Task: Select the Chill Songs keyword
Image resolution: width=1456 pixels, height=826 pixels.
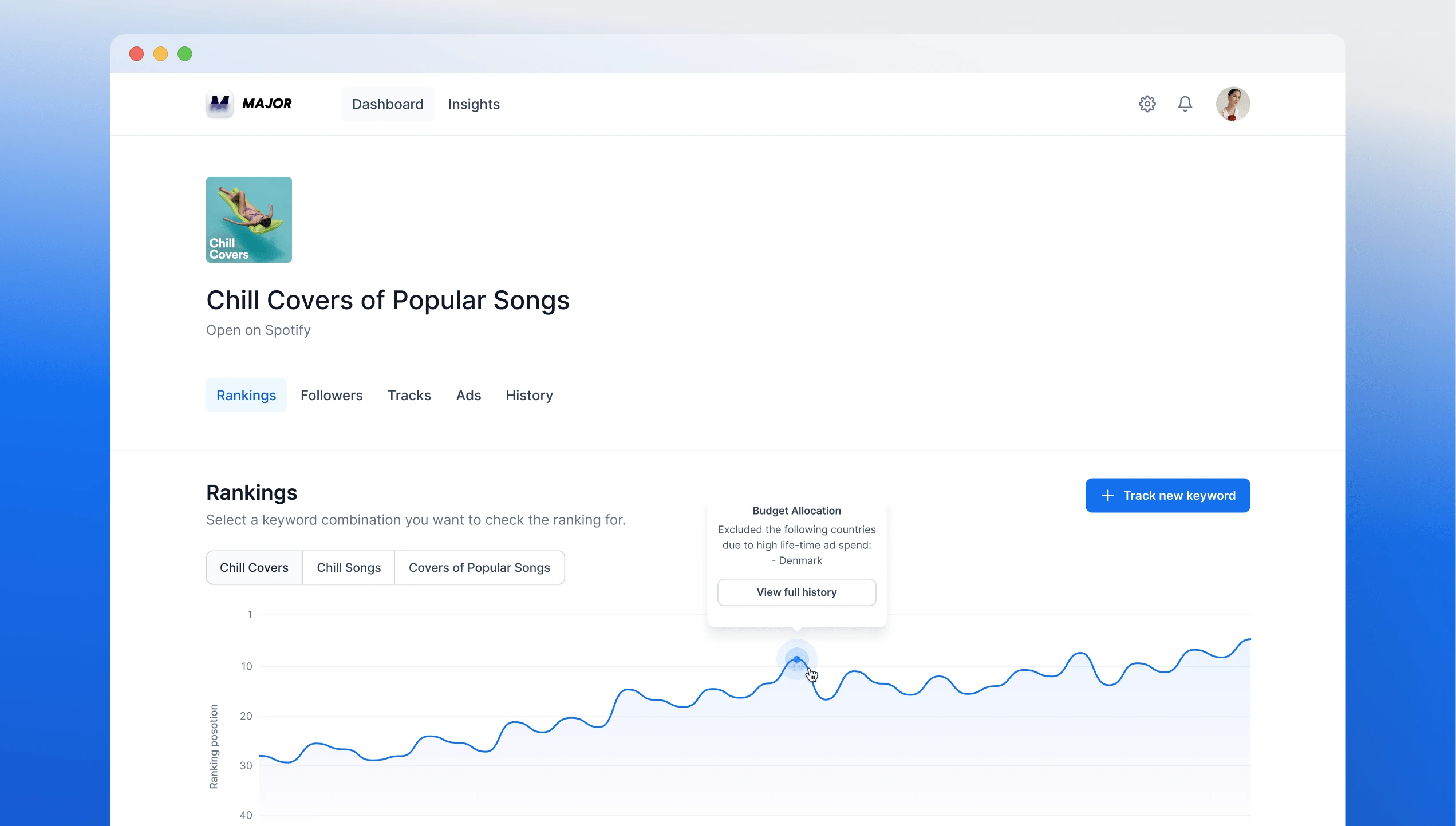Action: (x=349, y=567)
